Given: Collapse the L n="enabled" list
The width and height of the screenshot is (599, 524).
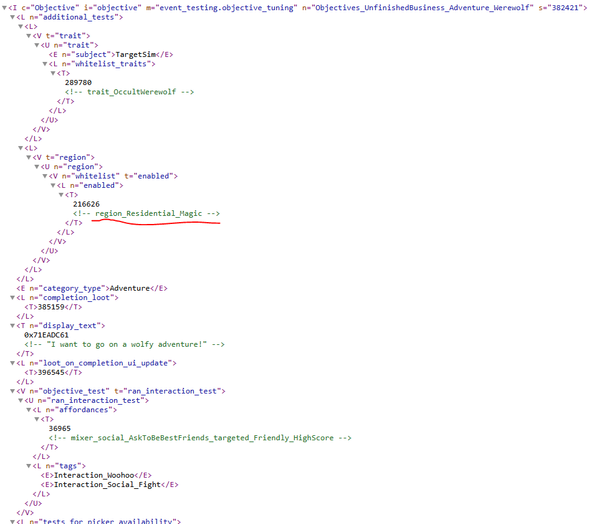Looking at the screenshot, I should coord(53,186).
